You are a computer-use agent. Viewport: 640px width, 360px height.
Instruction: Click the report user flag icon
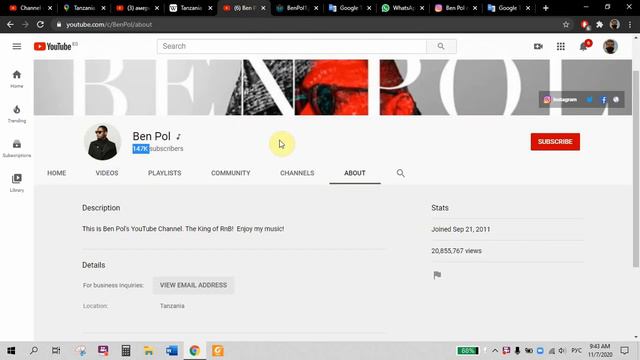[437, 275]
